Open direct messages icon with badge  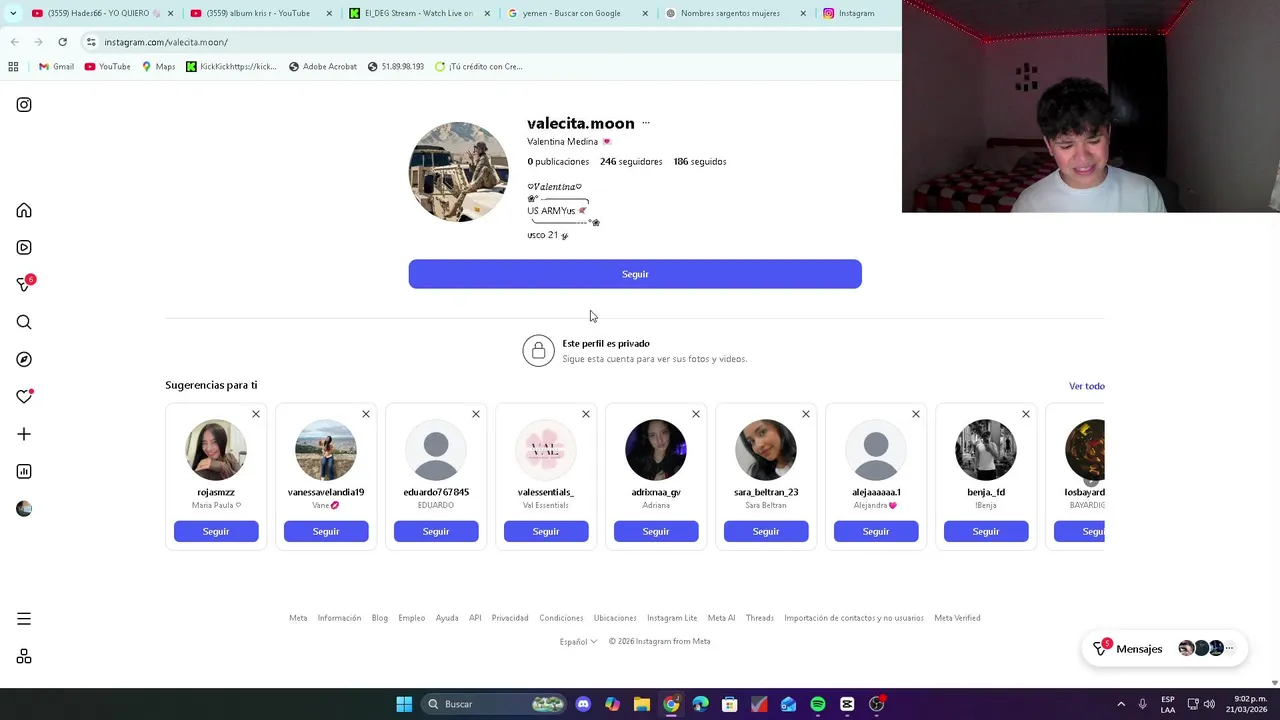click(24, 285)
